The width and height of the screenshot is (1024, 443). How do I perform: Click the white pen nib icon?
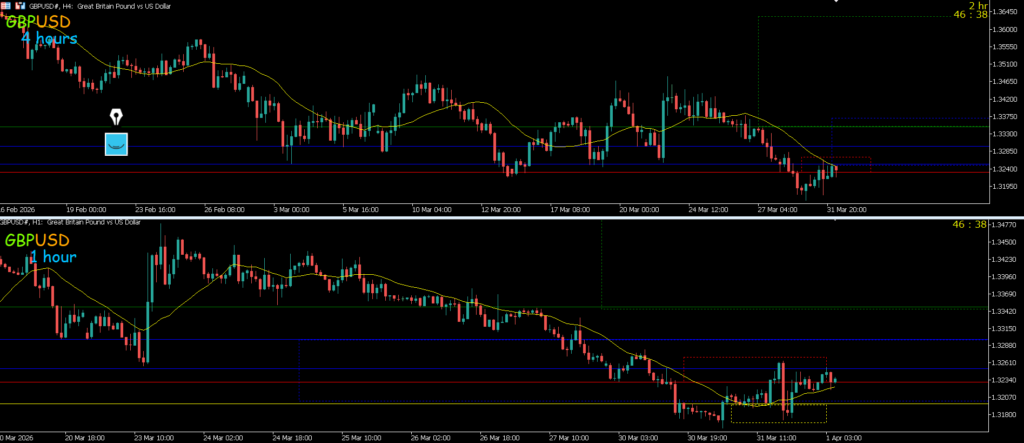117,115
